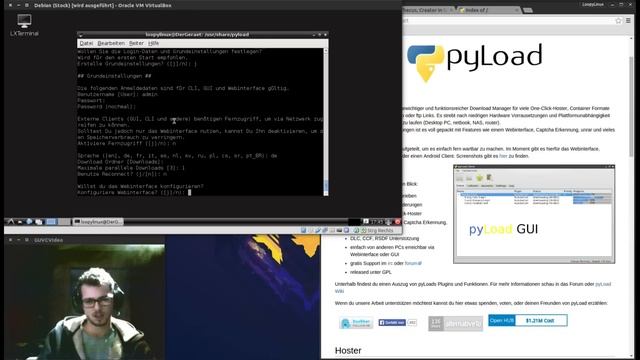Click the terminal title bar menu arrow
The image size is (640, 360).
click(x=80, y=35)
